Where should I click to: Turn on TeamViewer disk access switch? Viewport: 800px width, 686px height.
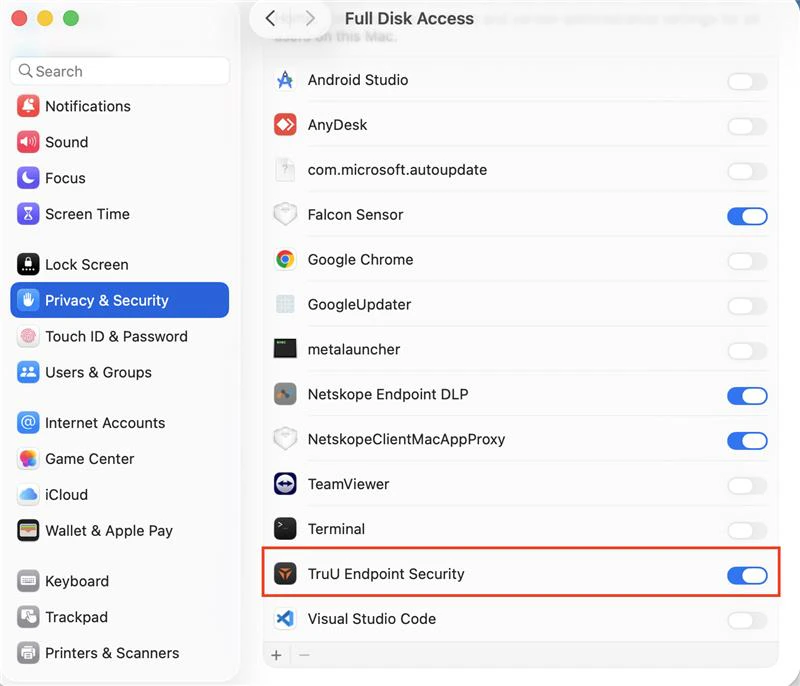(x=747, y=486)
